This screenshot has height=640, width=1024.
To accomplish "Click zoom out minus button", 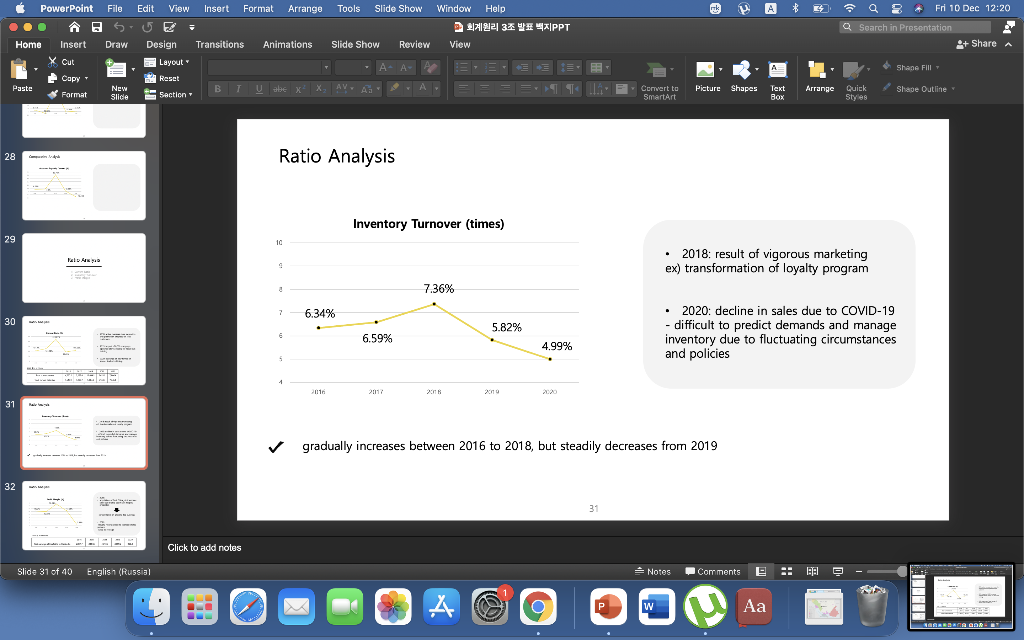I will click(x=859, y=571).
